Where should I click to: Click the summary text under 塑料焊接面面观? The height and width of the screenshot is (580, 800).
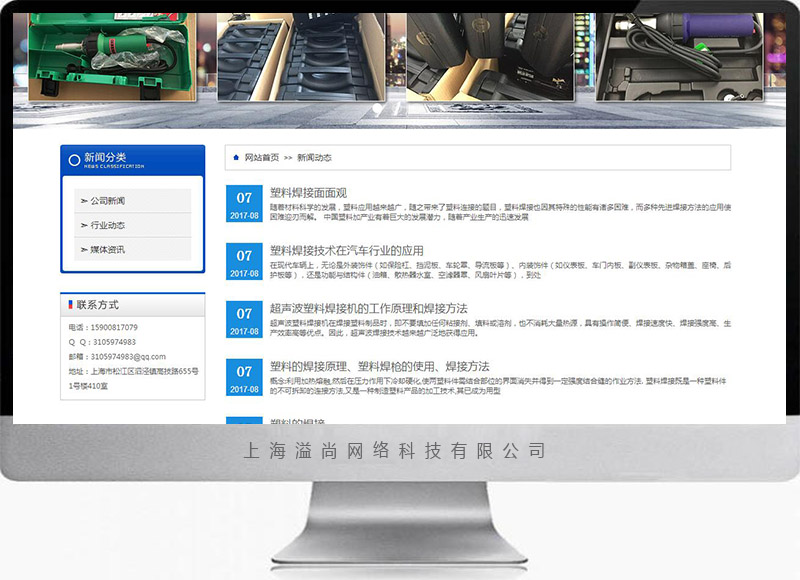tap(501, 212)
